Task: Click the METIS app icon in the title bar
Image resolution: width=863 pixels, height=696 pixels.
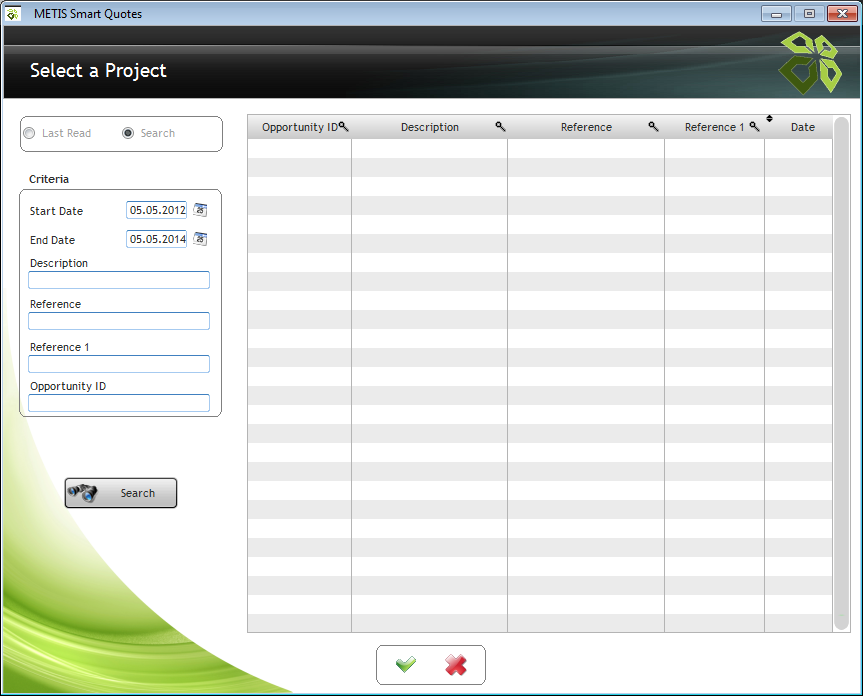Action: [13, 14]
